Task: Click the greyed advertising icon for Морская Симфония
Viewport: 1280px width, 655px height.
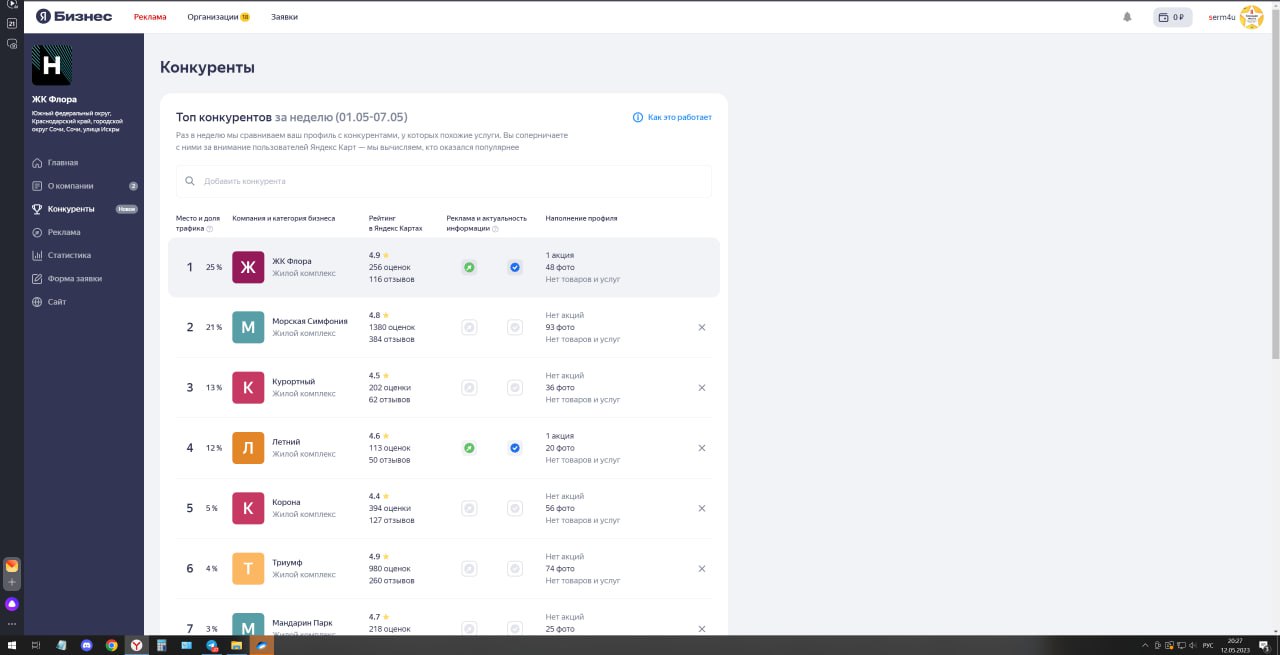Action: (x=469, y=327)
